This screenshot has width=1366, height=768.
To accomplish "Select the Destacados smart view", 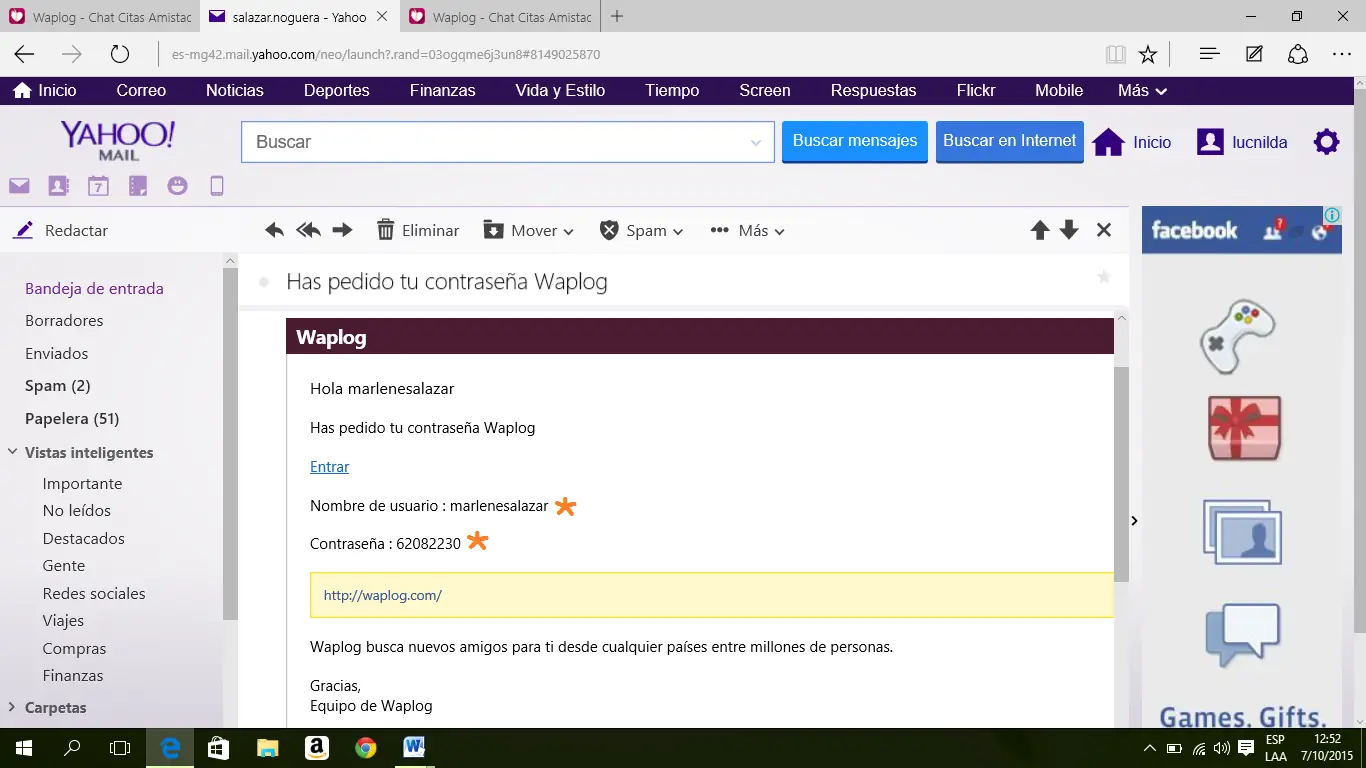I will tap(84, 538).
